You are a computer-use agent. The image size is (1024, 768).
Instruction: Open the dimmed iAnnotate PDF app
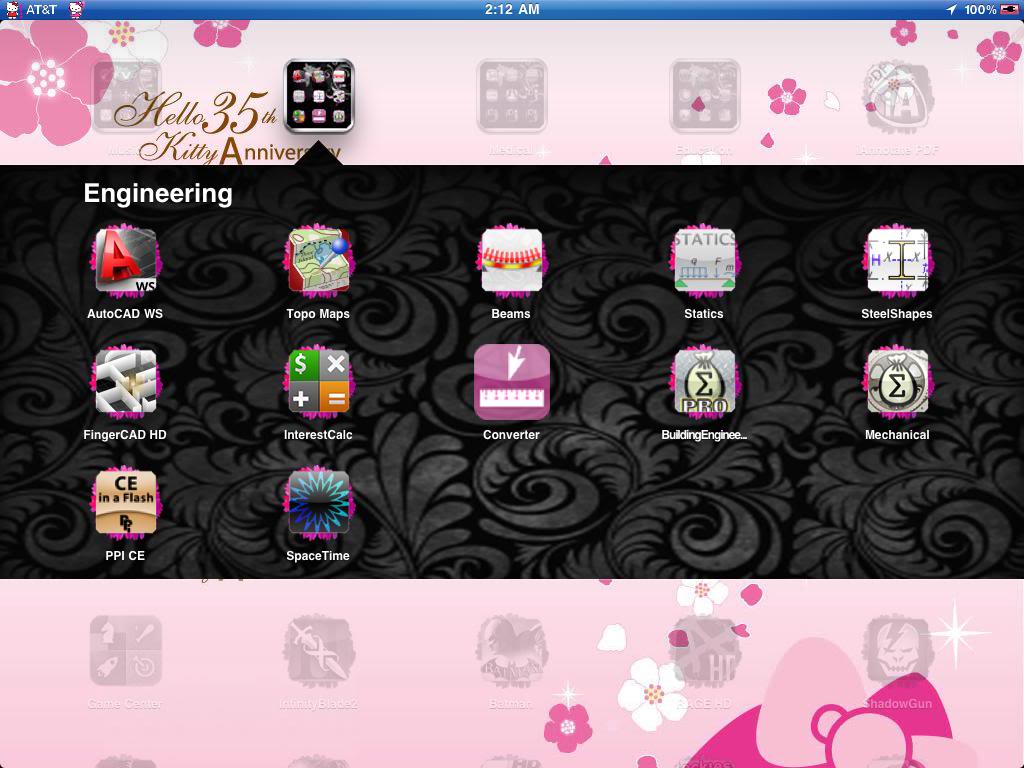point(897,98)
